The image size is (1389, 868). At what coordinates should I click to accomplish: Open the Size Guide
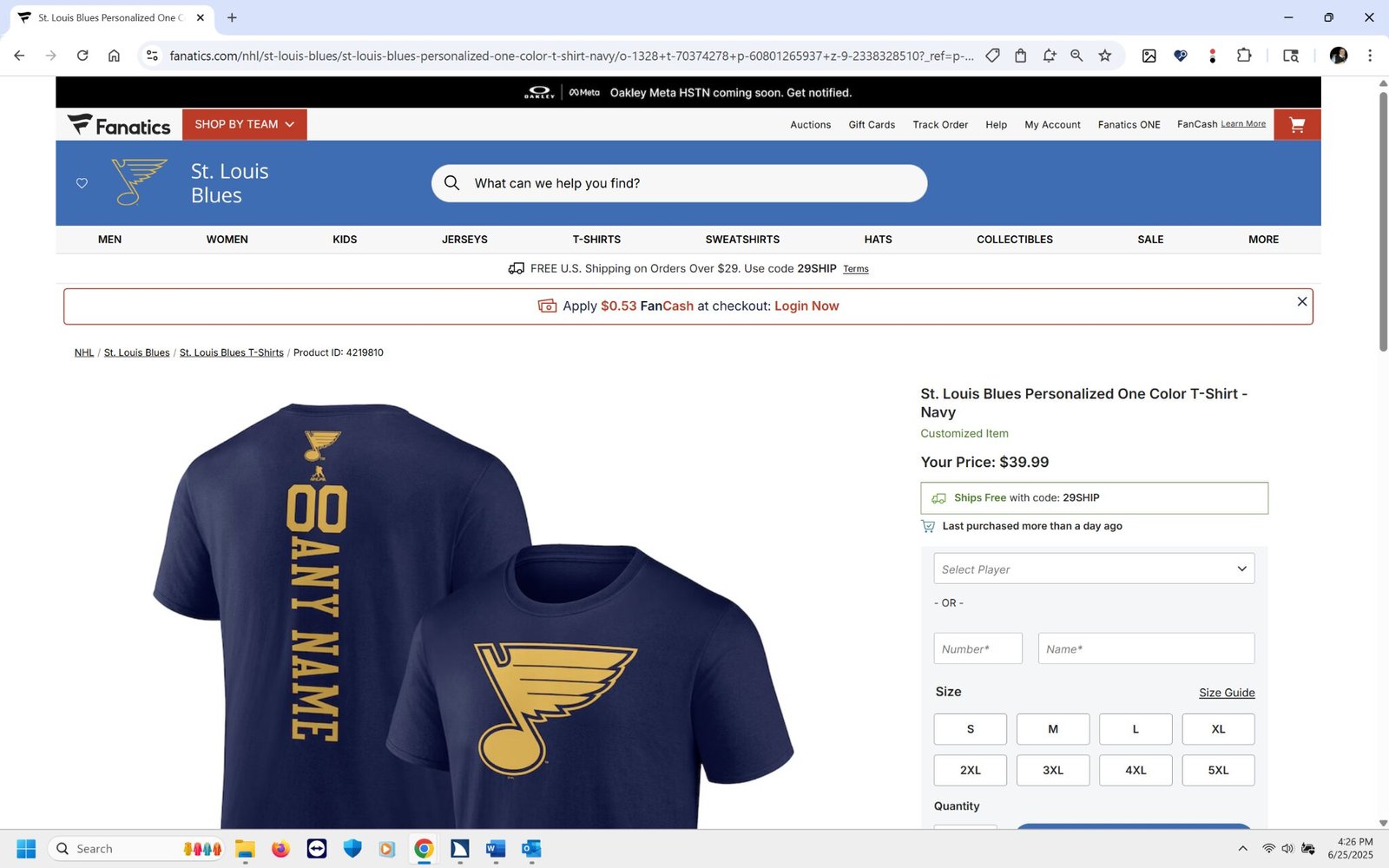[1227, 693]
